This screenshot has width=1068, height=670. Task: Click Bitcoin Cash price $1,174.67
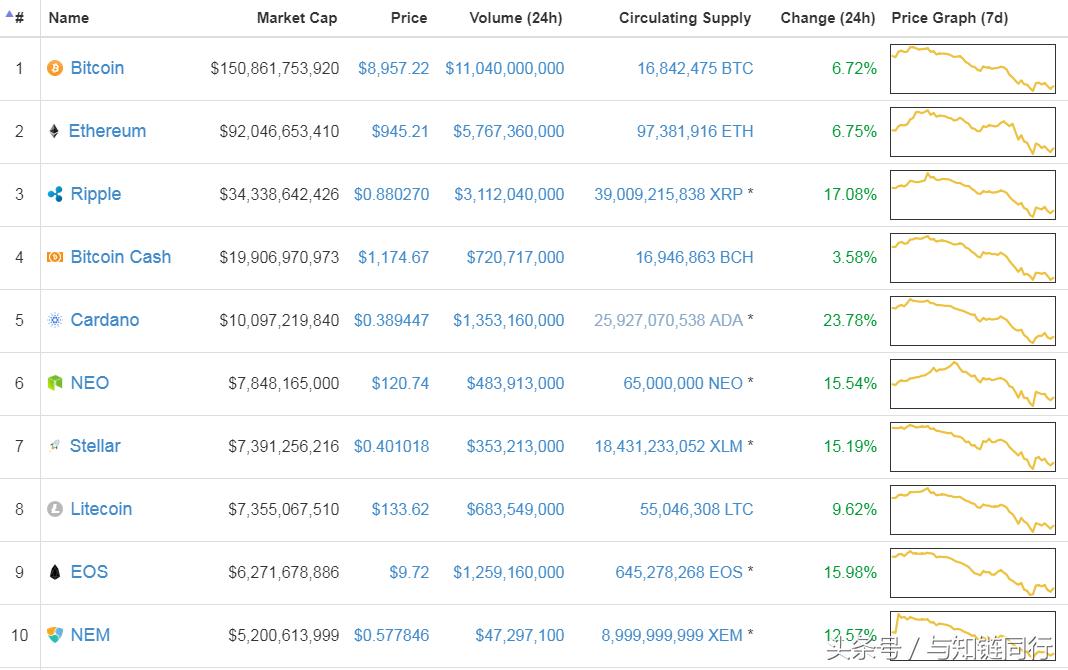(394, 257)
